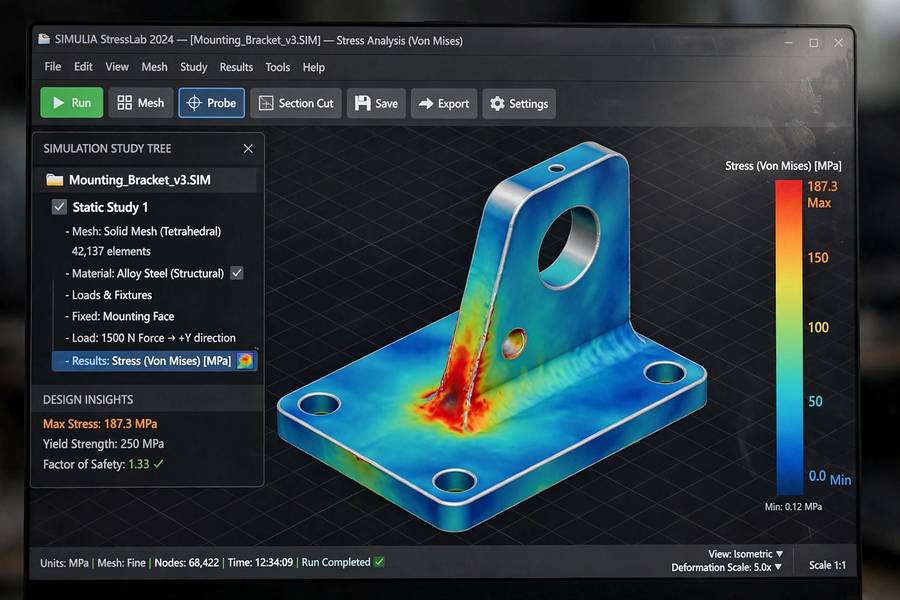Image resolution: width=900 pixels, height=600 pixels.
Task: Click the stress plot icon on Results row
Action: [245, 361]
